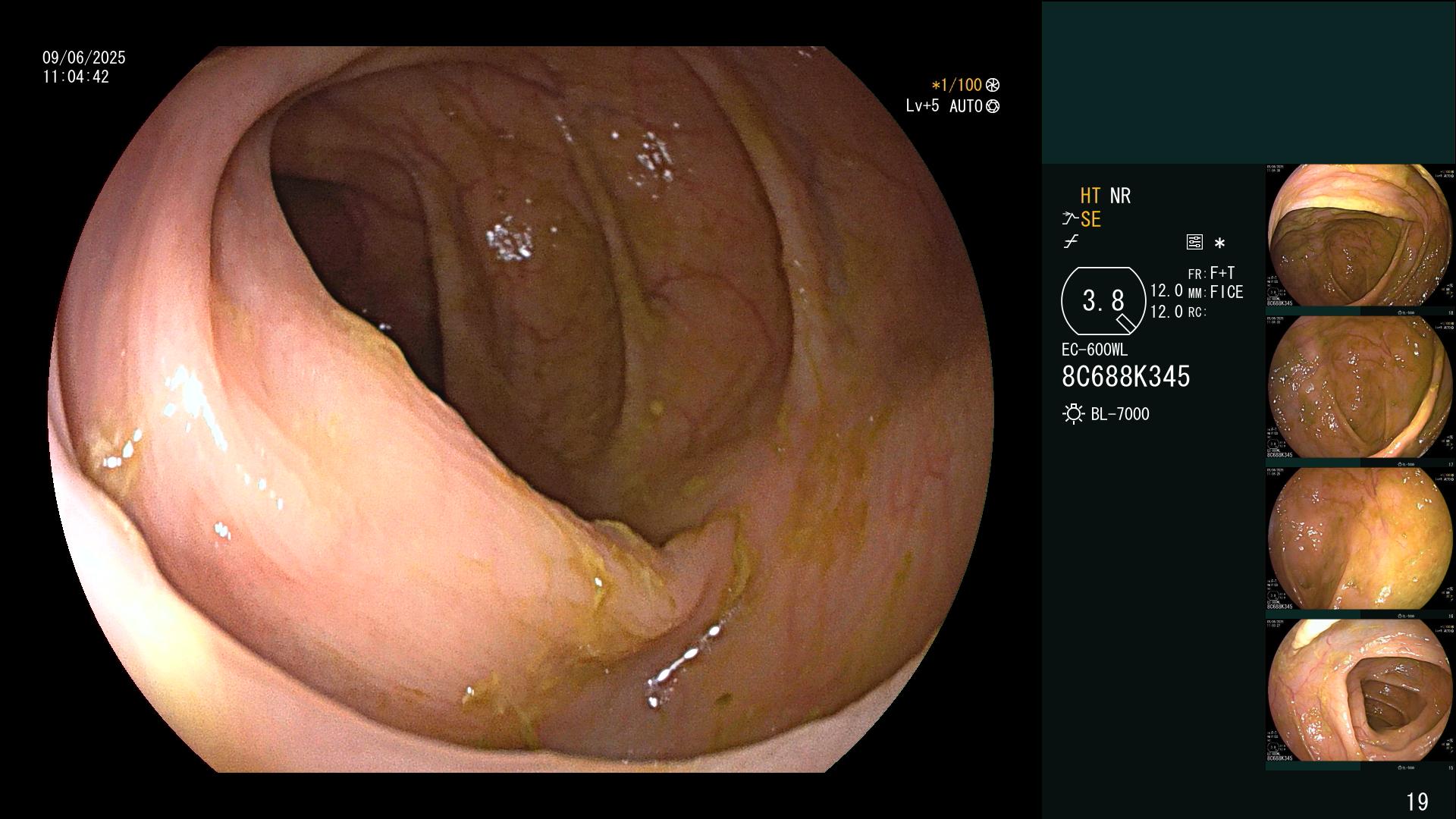This screenshot has height=819, width=1456.
Task: Click the lower 12.0 diameter value
Action: (1166, 312)
